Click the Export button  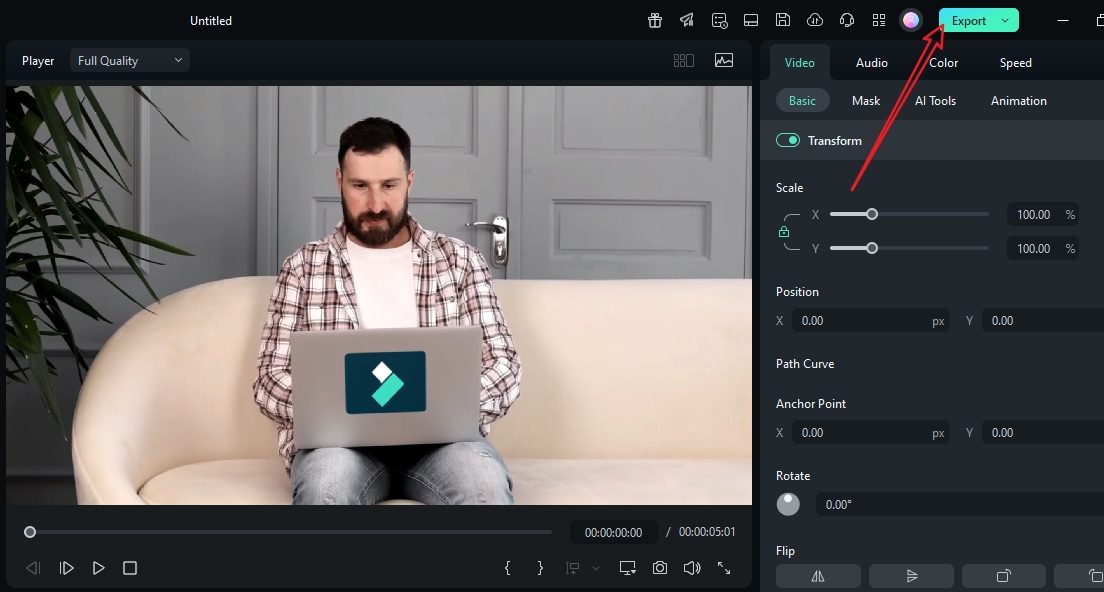[968, 21]
